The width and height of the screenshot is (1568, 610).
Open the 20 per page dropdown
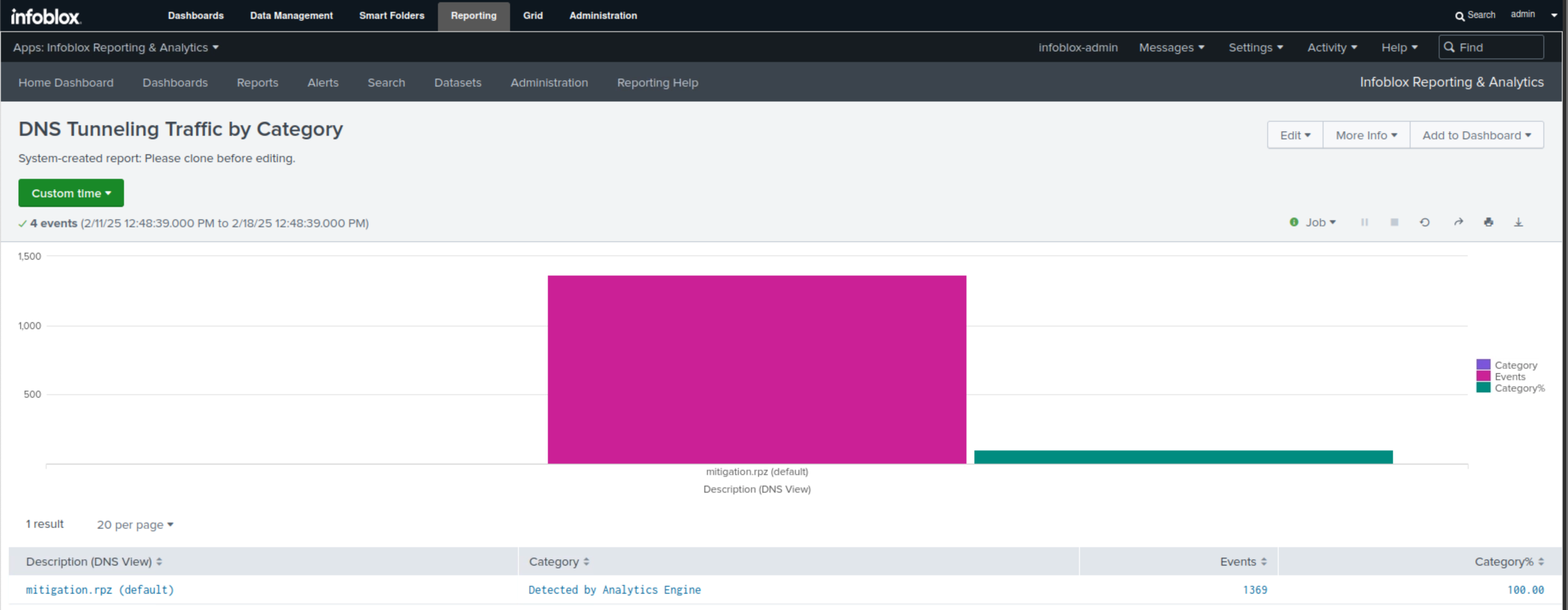135,524
